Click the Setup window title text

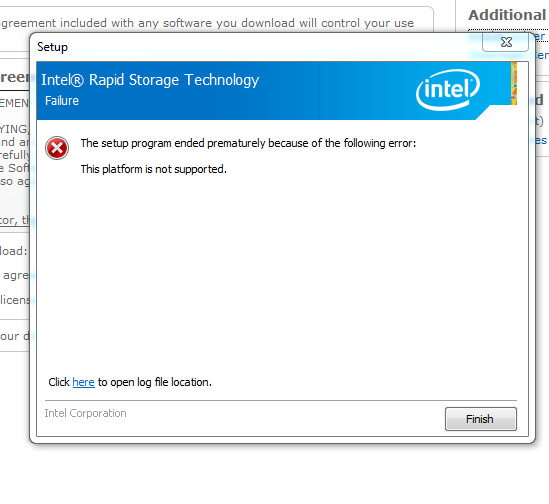tap(53, 47)
